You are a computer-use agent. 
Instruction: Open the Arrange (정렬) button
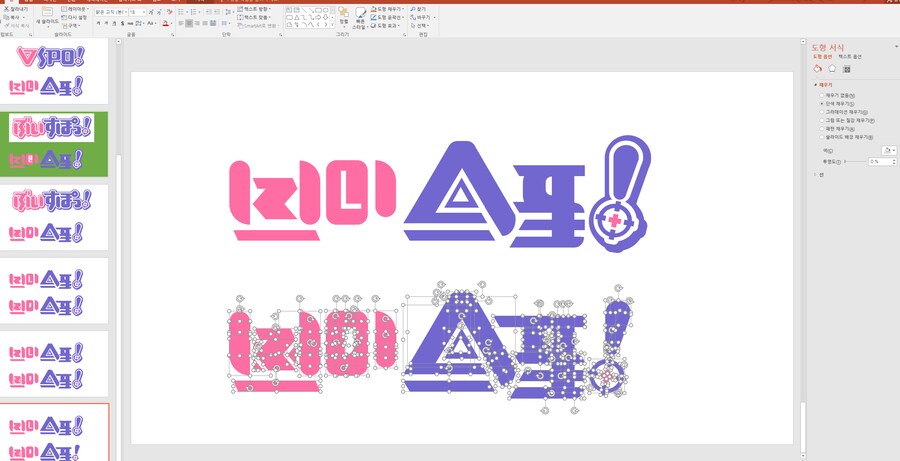(343, 16)
